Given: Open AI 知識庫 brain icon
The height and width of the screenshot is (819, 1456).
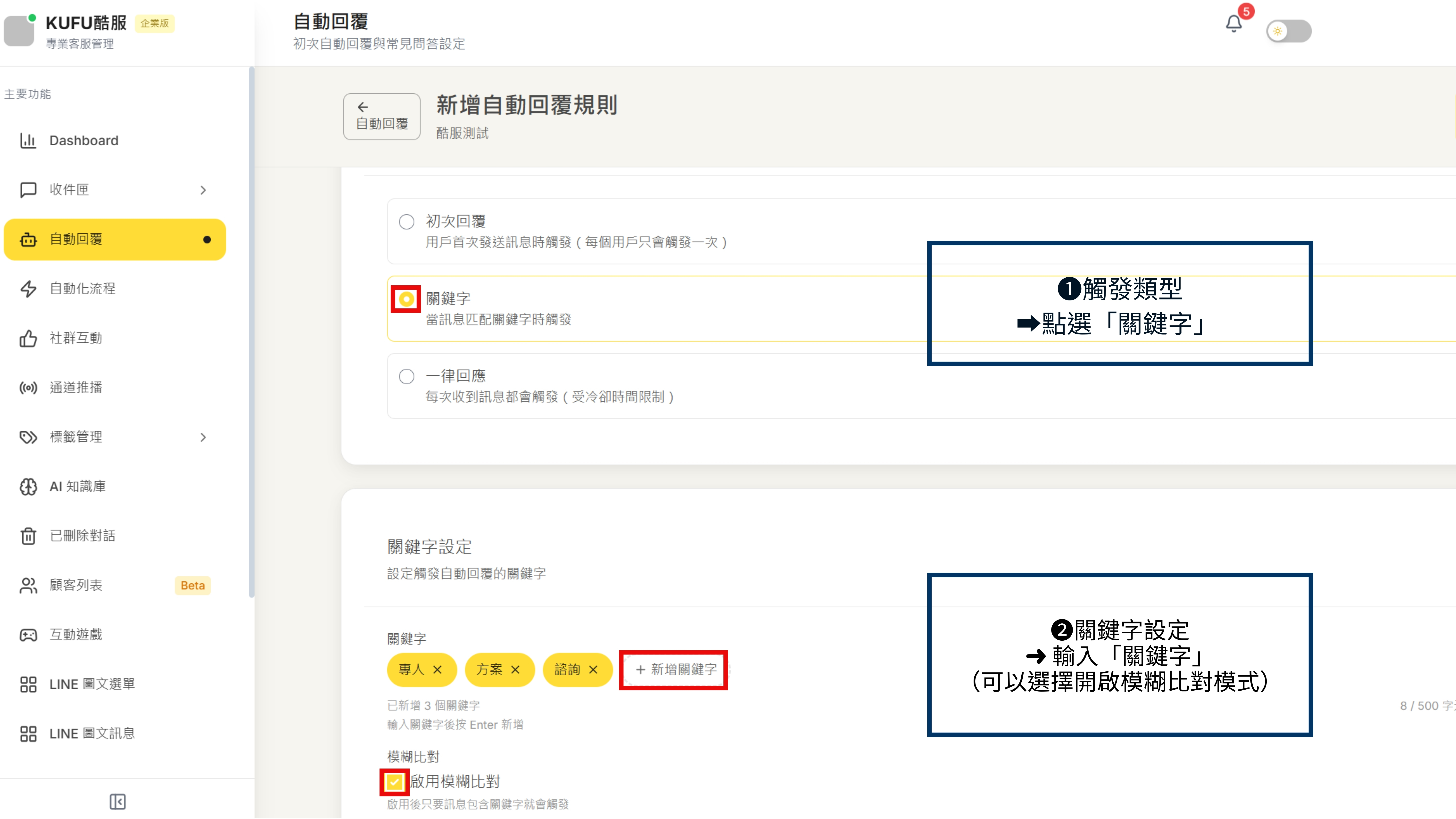Looking at the screenshot, I should pyautogui.click(x=28, y=486).
